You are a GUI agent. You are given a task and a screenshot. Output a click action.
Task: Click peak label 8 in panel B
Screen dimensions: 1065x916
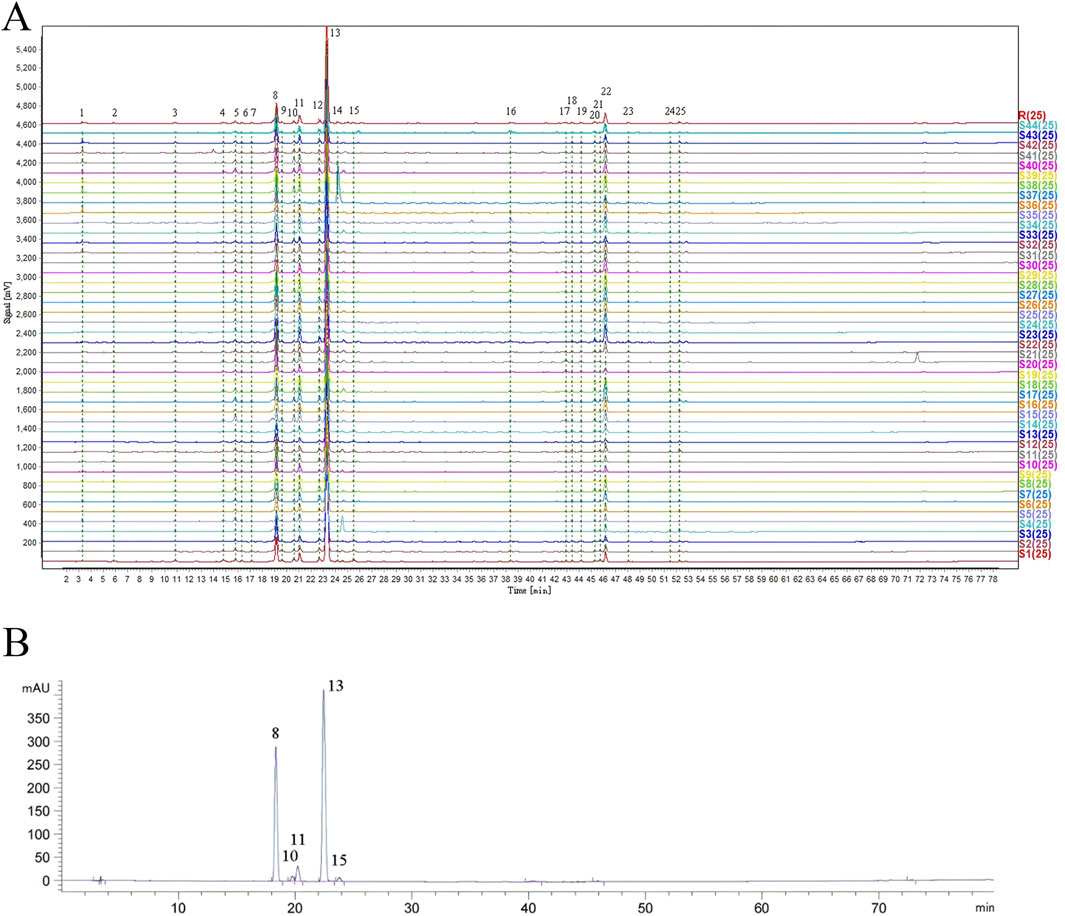275,733
